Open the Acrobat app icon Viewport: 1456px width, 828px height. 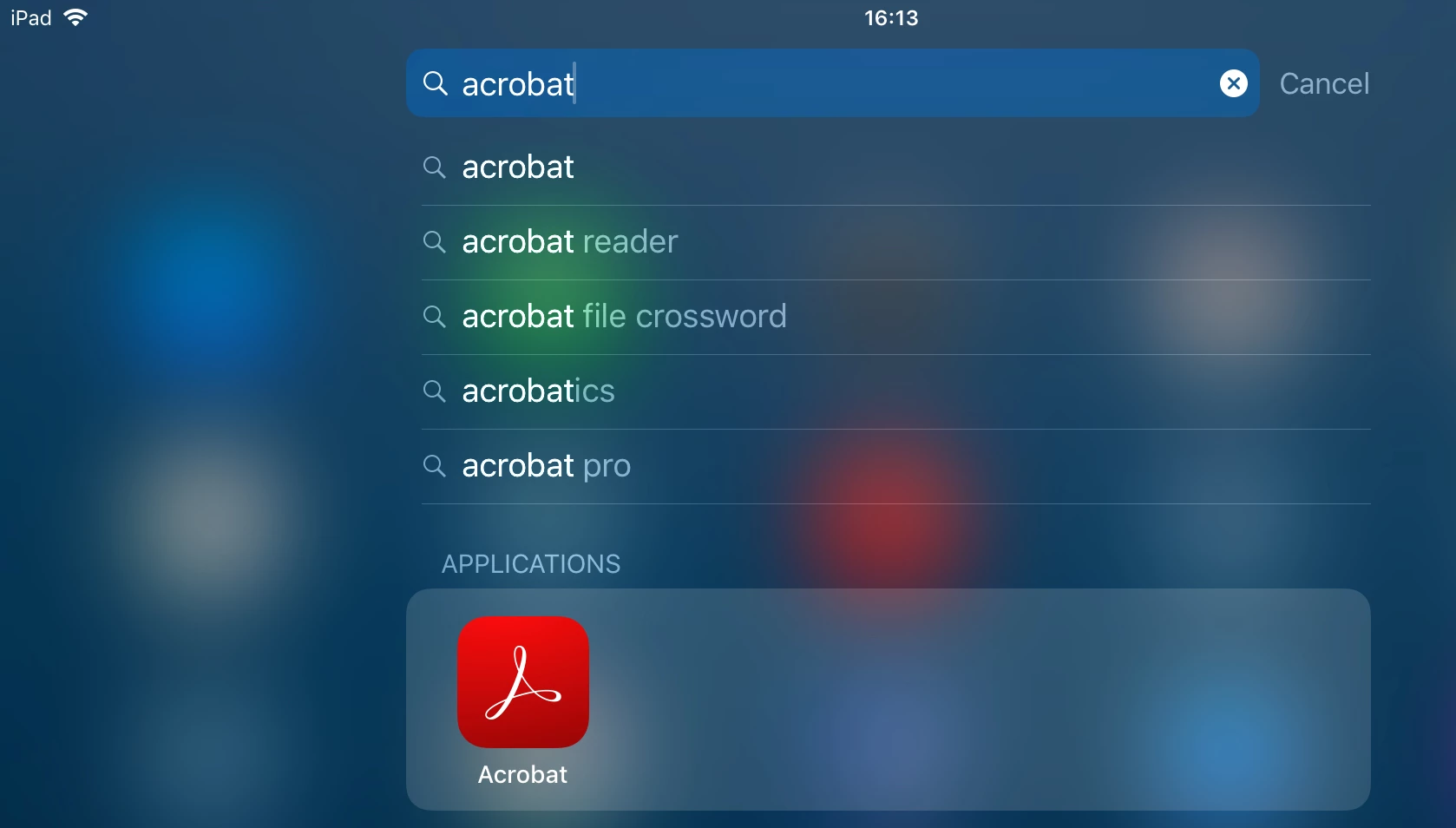point(523,682)
